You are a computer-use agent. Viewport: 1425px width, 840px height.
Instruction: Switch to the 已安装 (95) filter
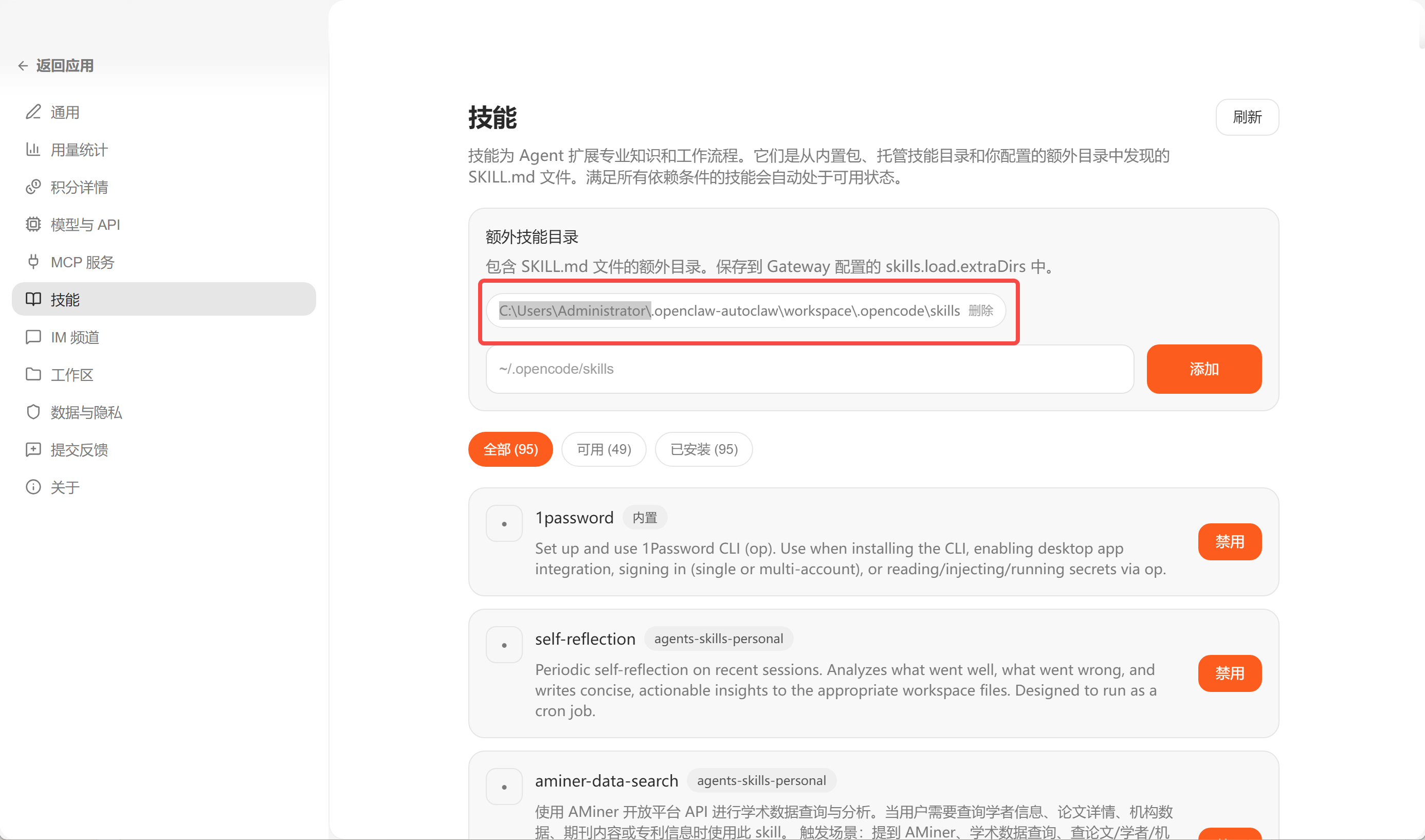click(x=703, y=449)
